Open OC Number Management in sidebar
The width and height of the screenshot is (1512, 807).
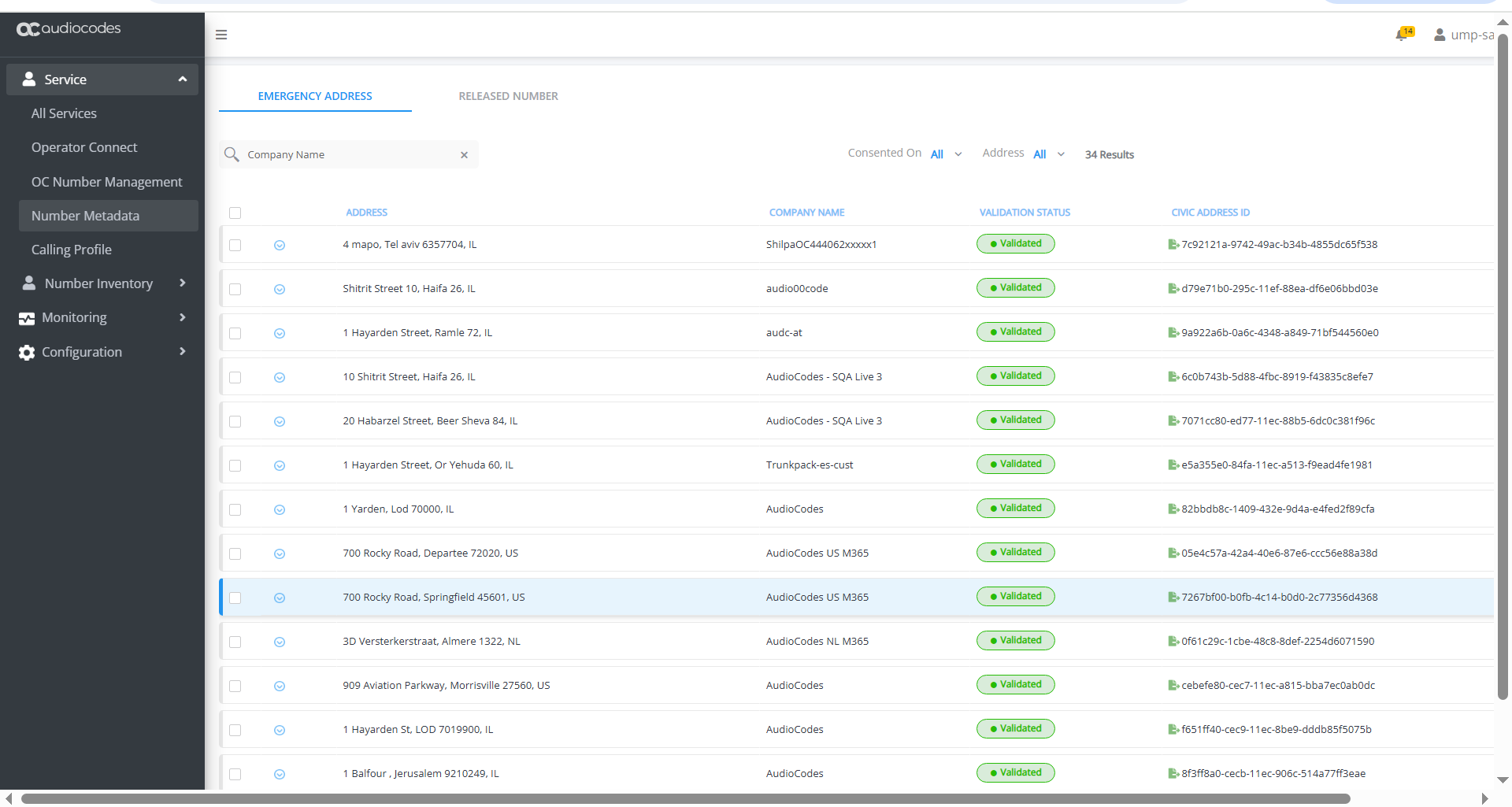(106, 182)
